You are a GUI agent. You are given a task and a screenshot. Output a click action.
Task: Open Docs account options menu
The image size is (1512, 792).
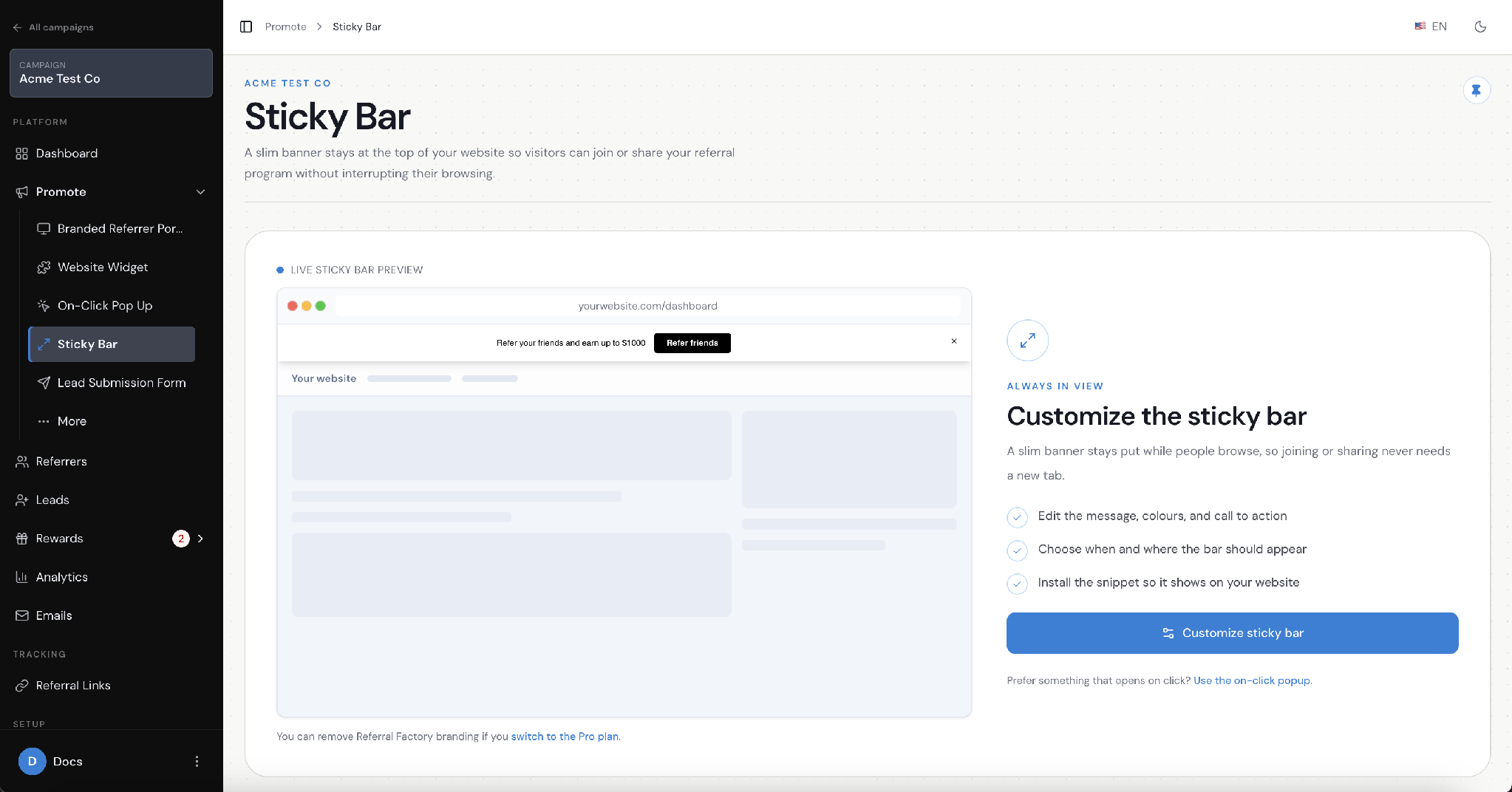[x=197, y=761]
